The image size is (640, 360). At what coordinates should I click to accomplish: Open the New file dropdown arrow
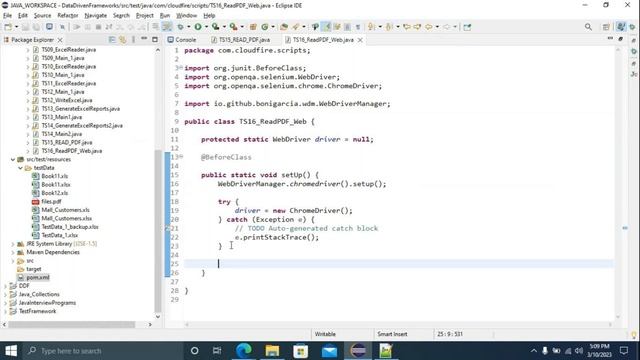(16, 27)
